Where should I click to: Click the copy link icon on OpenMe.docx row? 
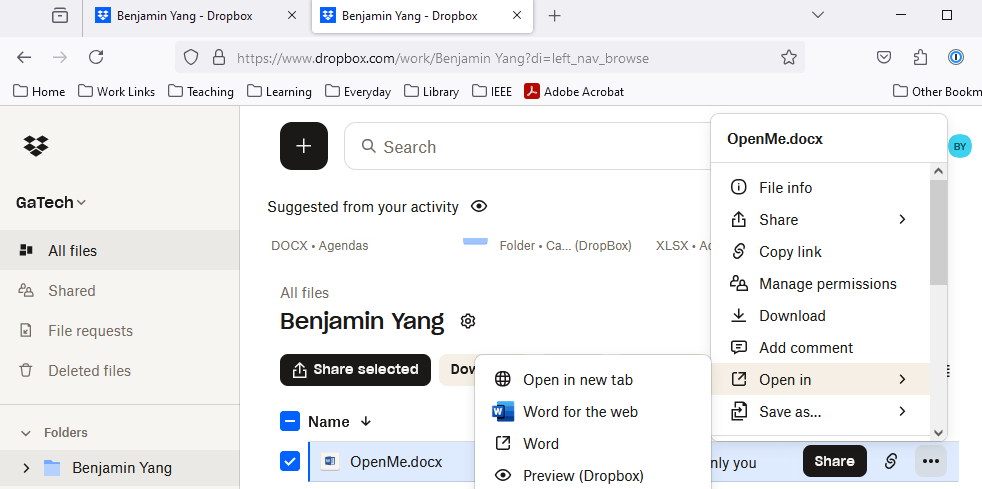coord(889,461)
